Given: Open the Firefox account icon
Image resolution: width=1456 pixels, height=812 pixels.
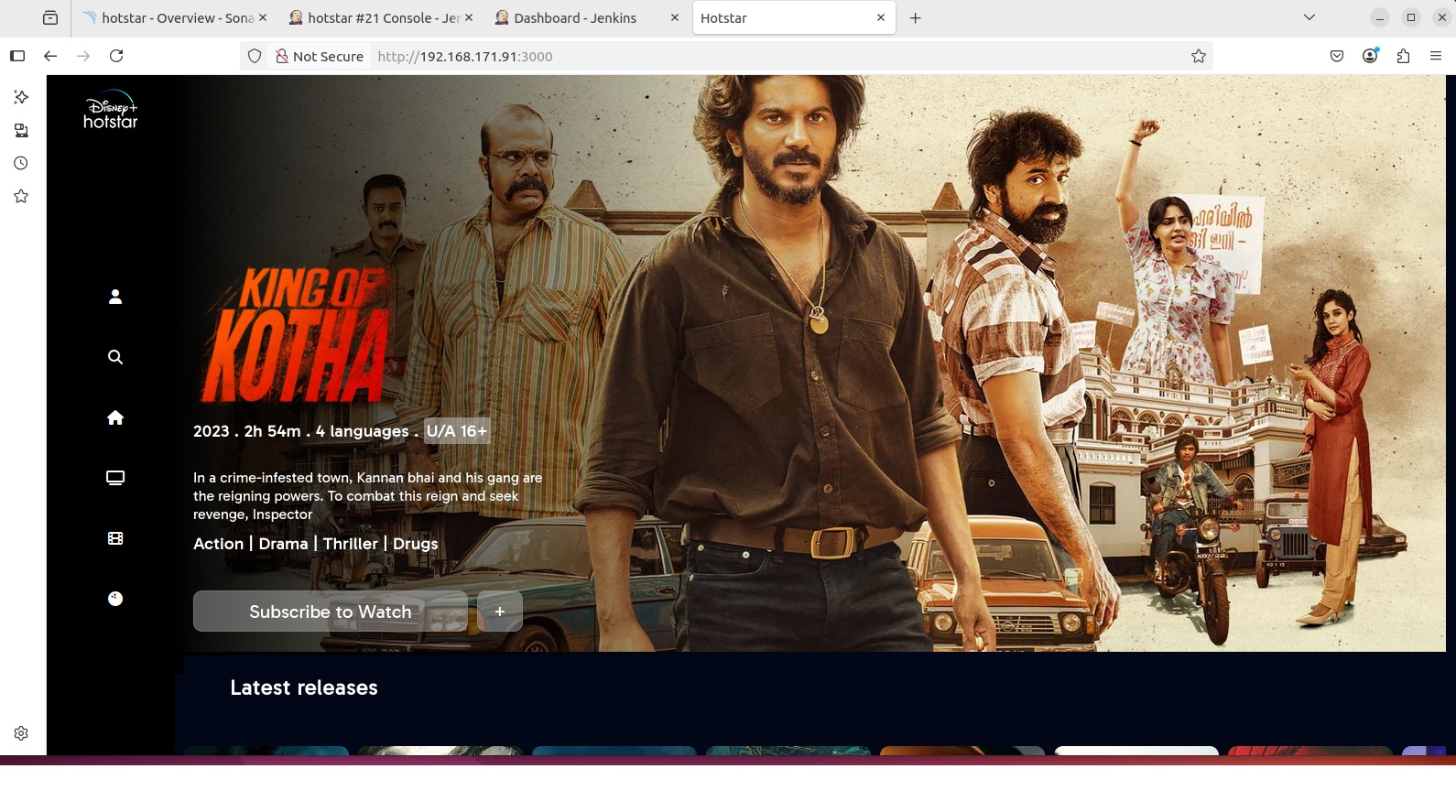Looking at the screenshot, I should 1370,56.
